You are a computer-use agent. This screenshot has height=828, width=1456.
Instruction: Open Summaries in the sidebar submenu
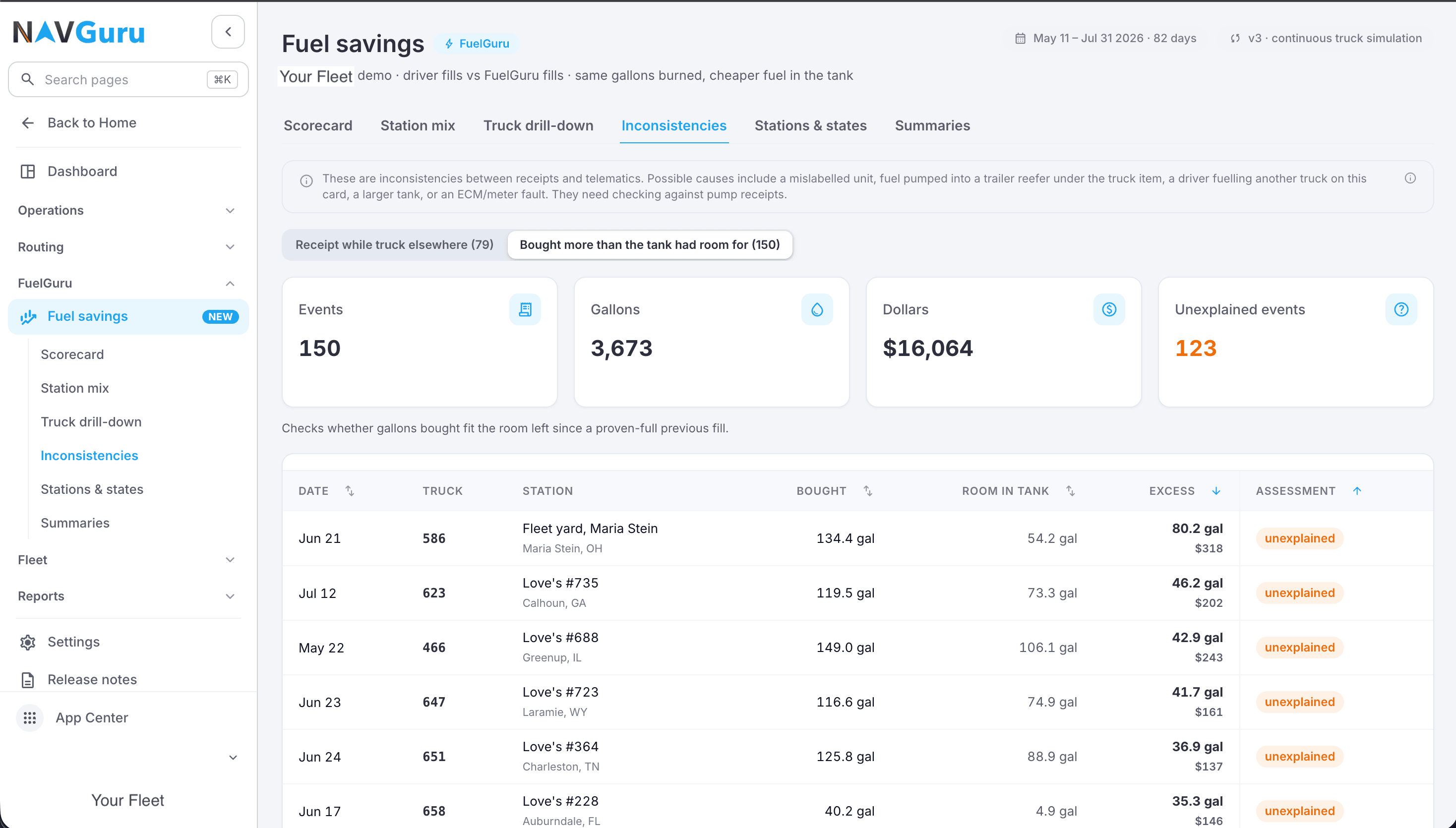click(75, 523)
